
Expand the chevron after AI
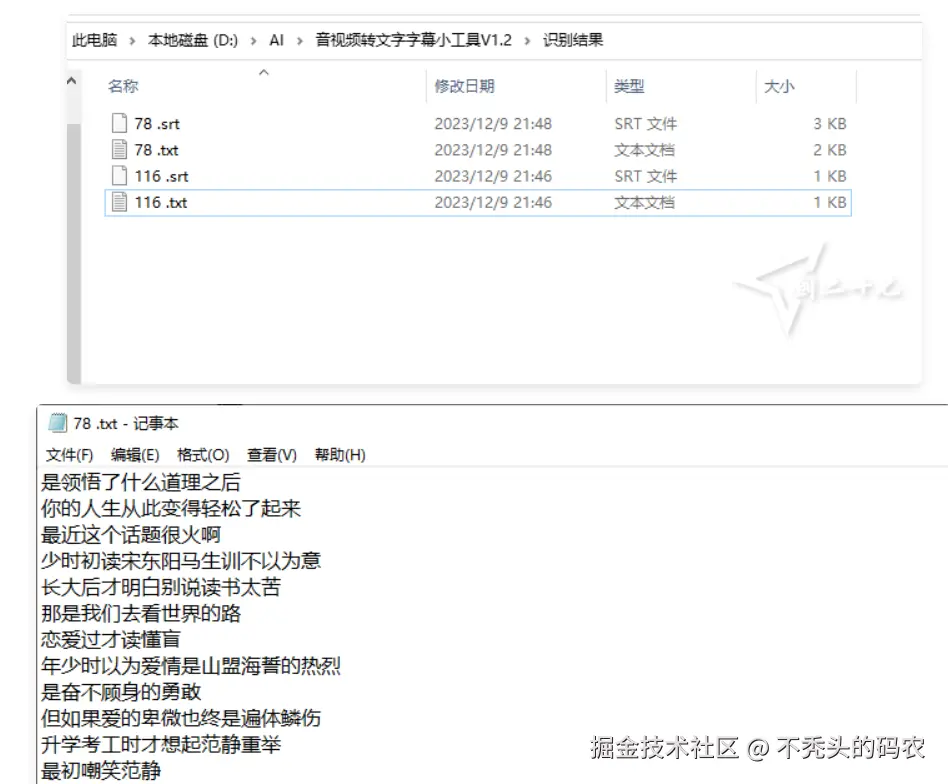click(299, 41)
